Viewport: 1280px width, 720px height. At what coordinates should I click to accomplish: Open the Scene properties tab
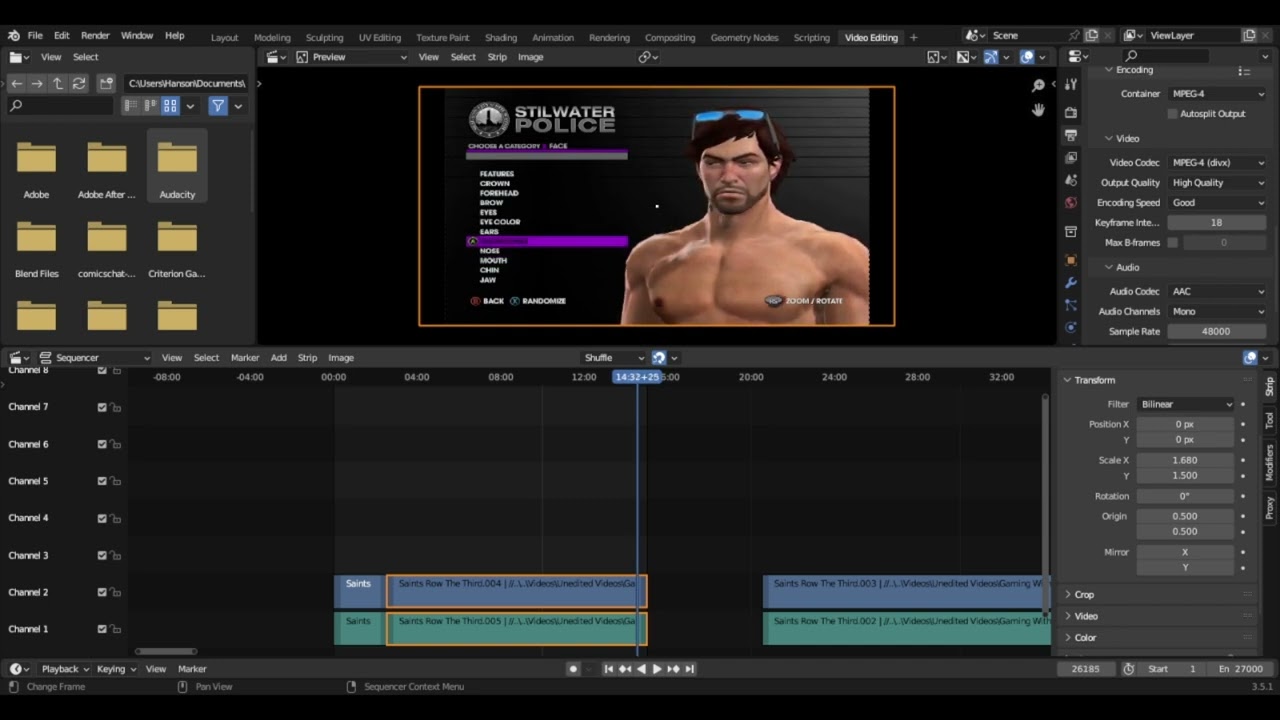pos(1071,182)
